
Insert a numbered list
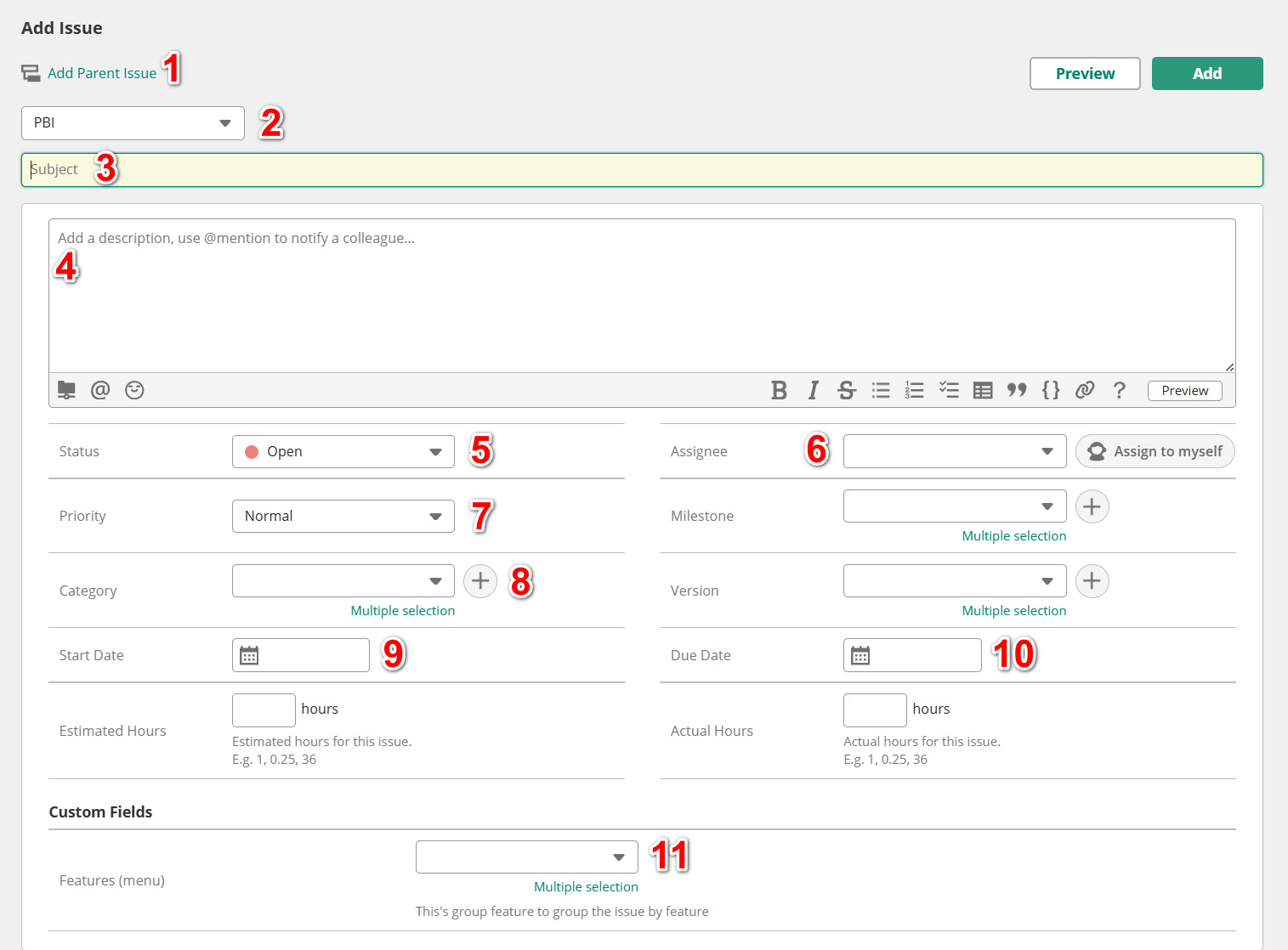click(x=914, y=390)
